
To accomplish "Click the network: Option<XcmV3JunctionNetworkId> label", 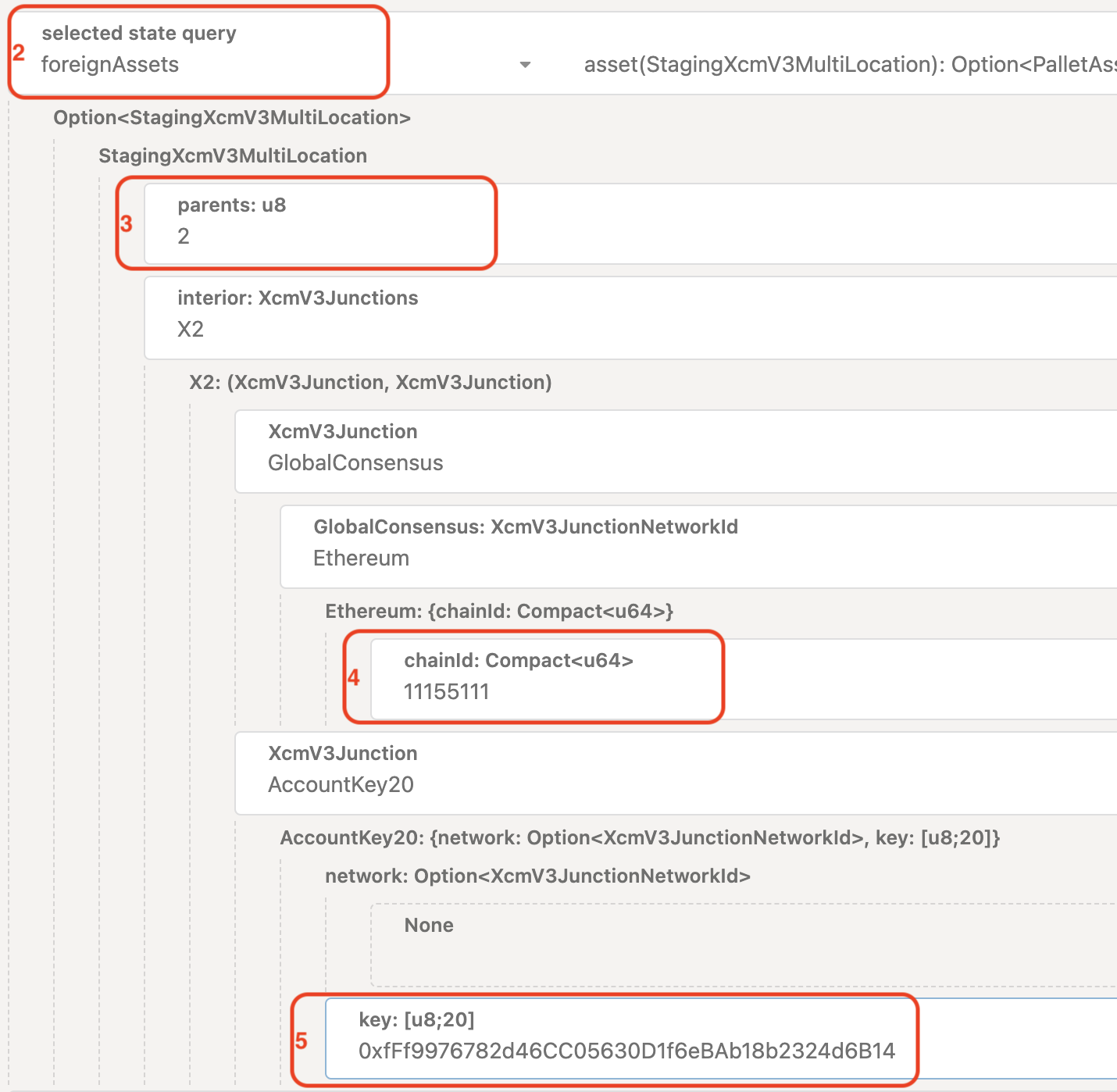I will 537,876.
